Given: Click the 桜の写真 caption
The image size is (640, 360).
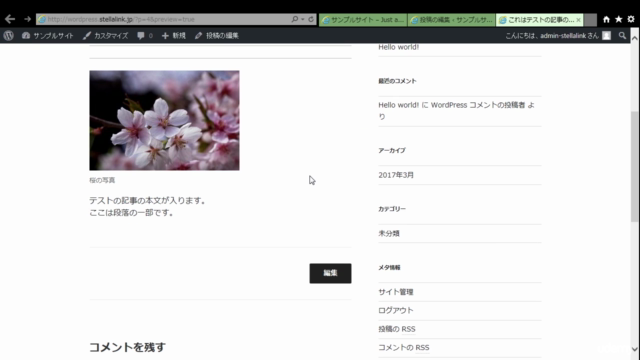Looking at the screenshot, I should [102, 180].
